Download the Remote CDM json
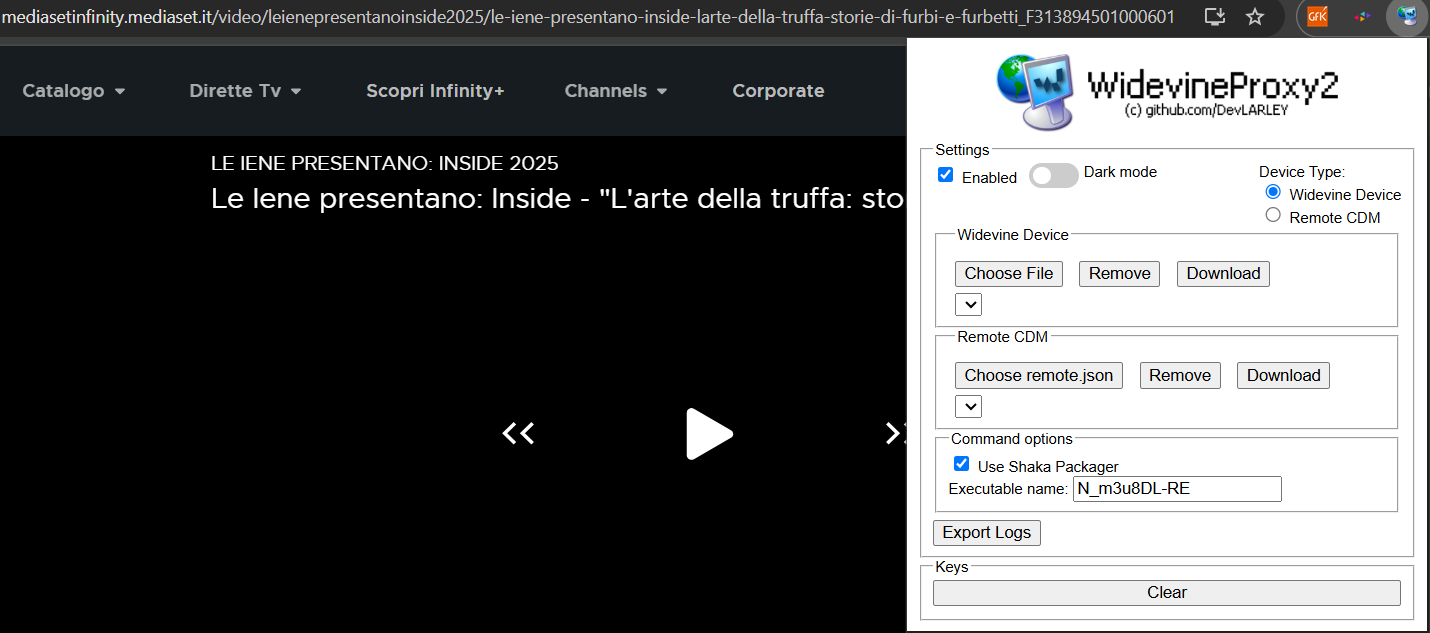 click(1283, 376)
